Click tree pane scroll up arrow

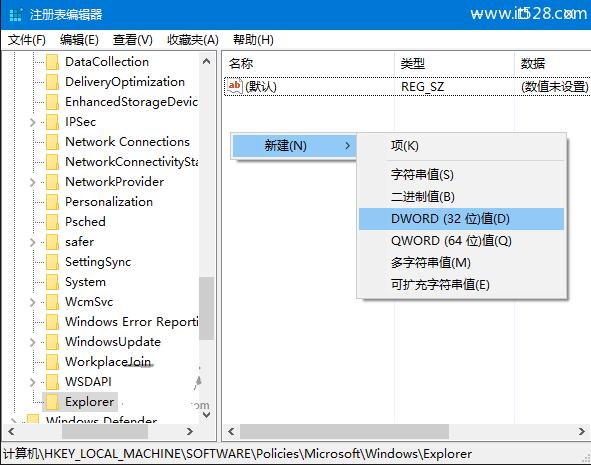tap(207, 61)
